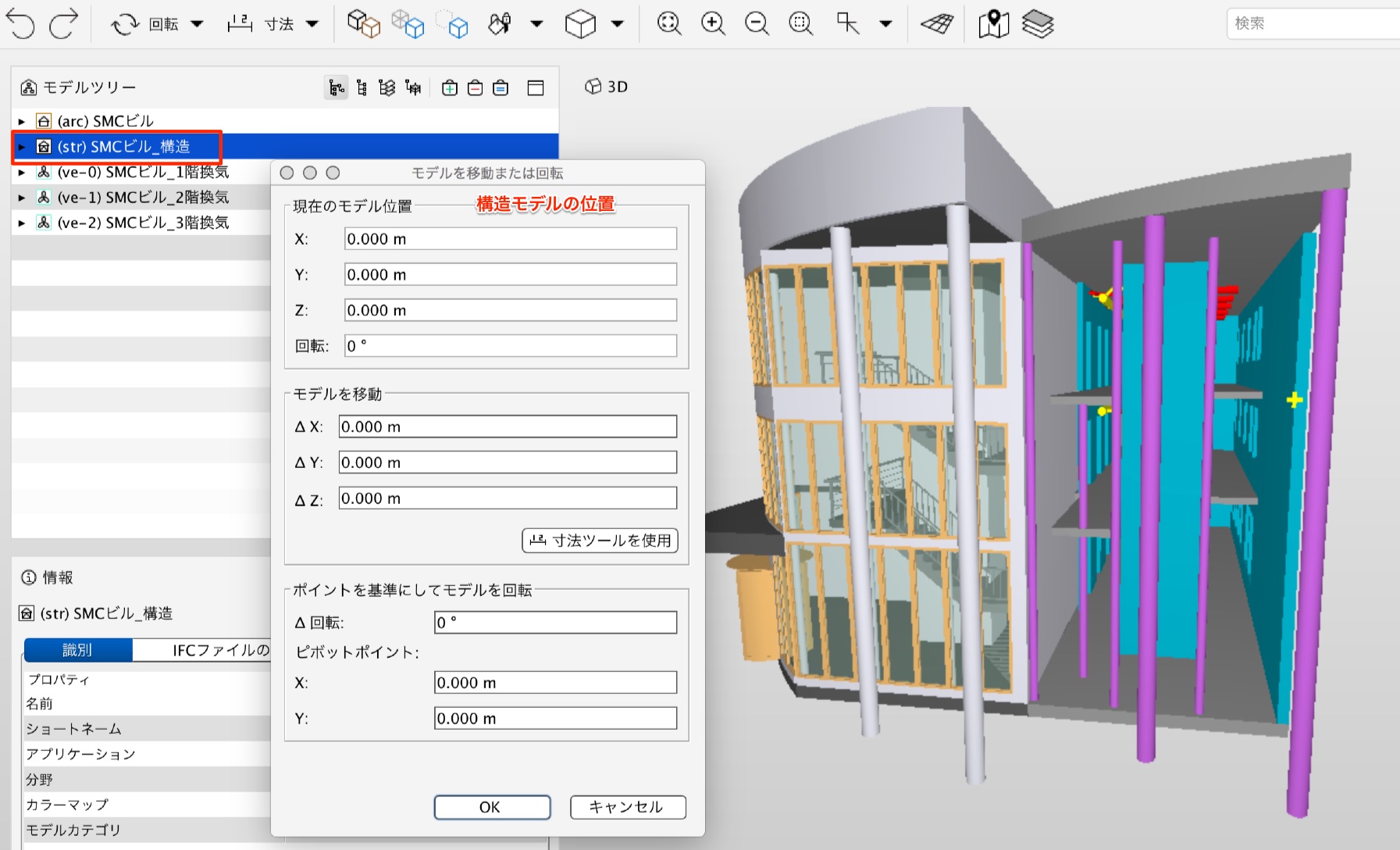Click the current 回転 angle field
Viewport: 1400px width, 850px height.
[x=511, y=346]
